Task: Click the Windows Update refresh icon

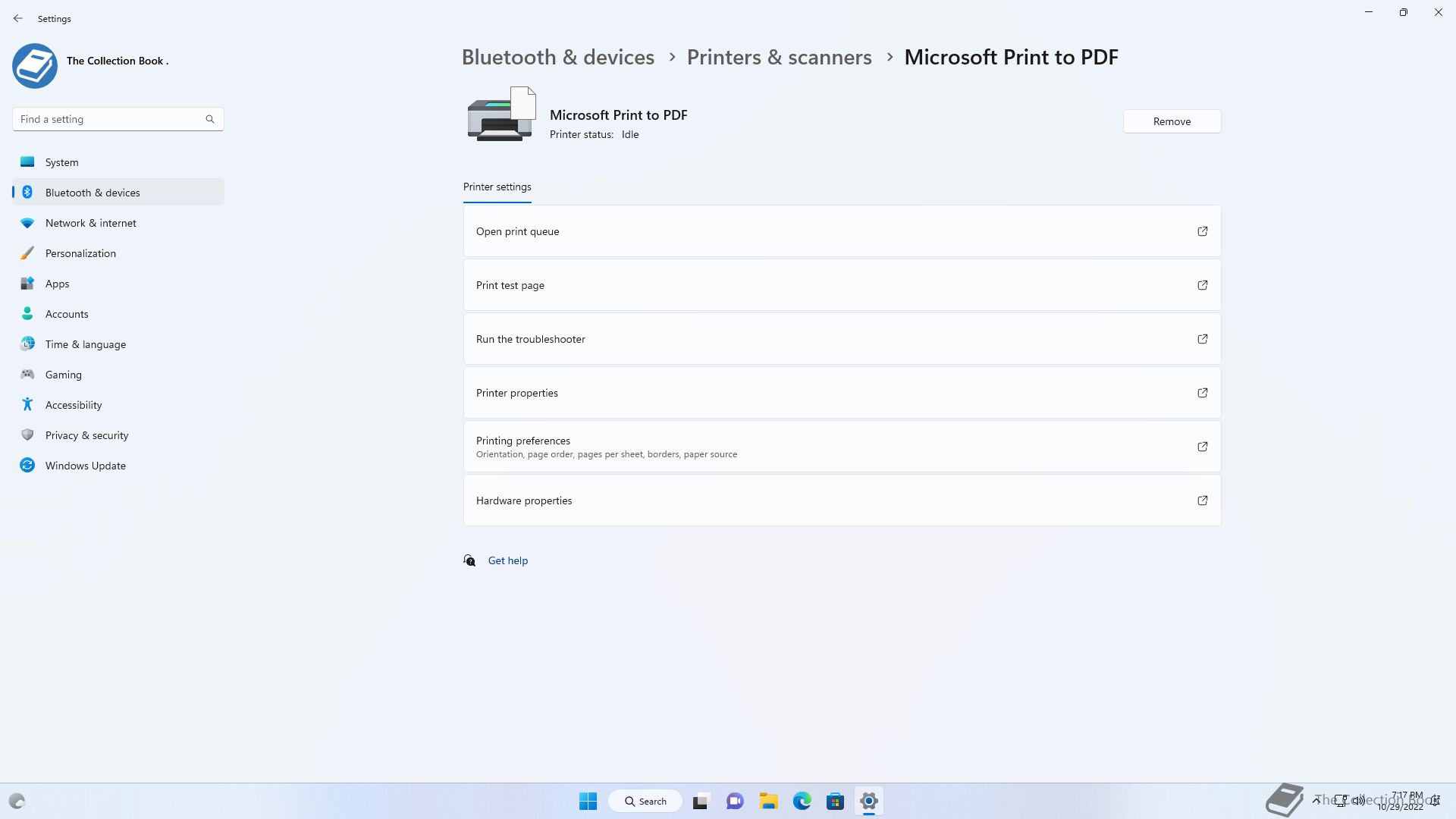Action: point(27,465)
